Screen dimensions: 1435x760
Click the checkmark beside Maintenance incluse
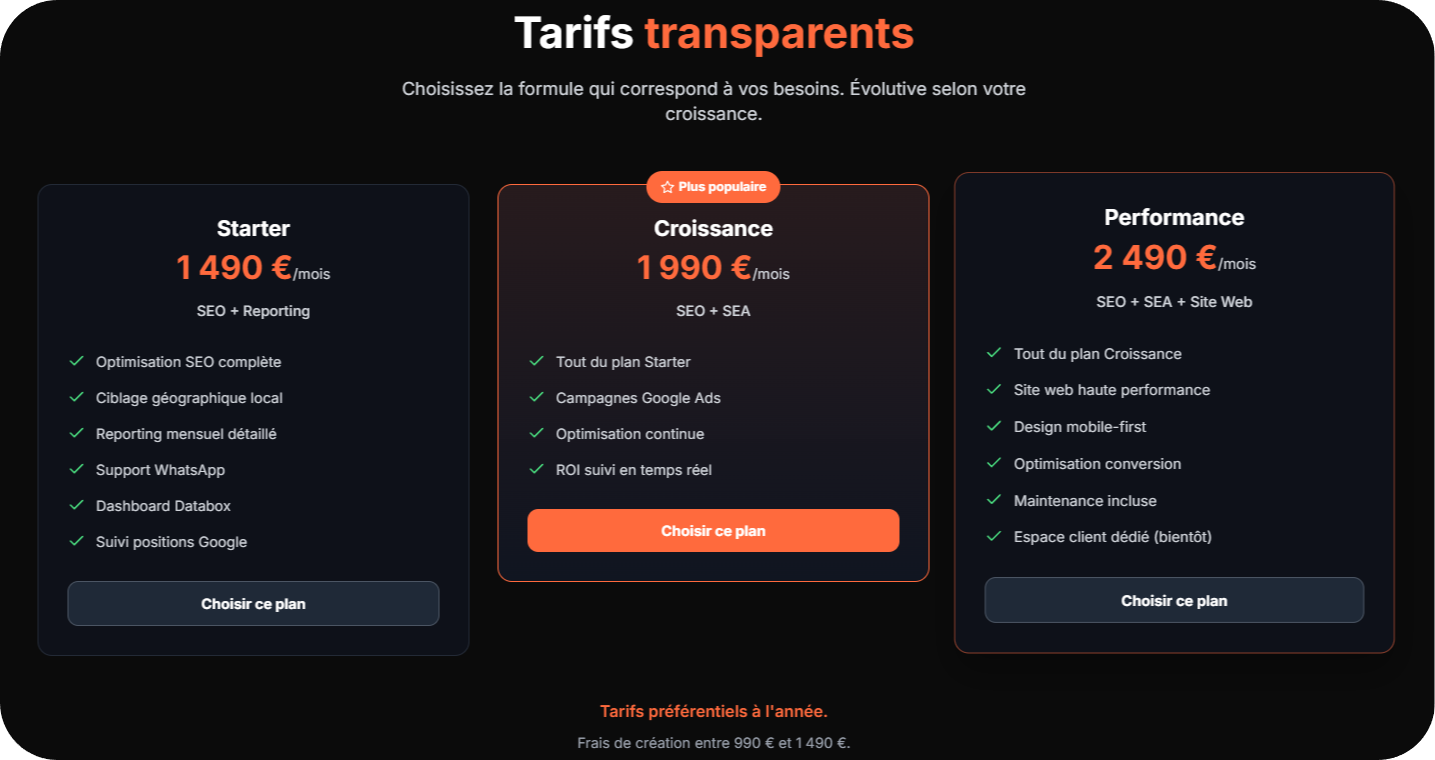point(994,500)
